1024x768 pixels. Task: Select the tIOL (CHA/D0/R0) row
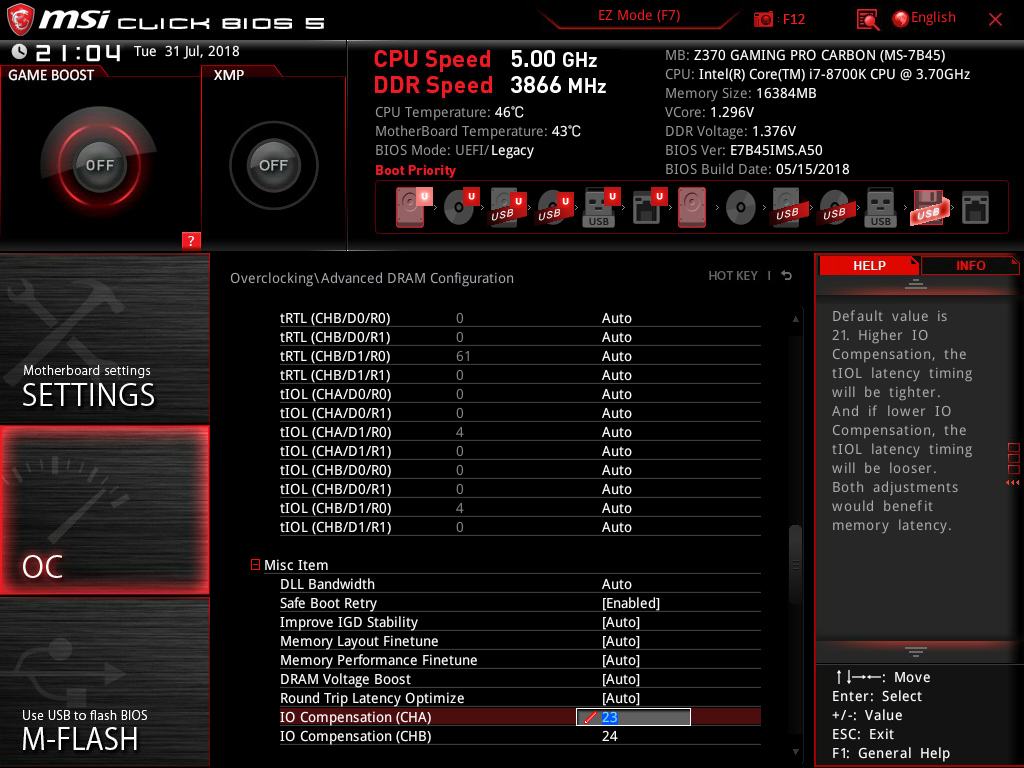coord(520,394)
